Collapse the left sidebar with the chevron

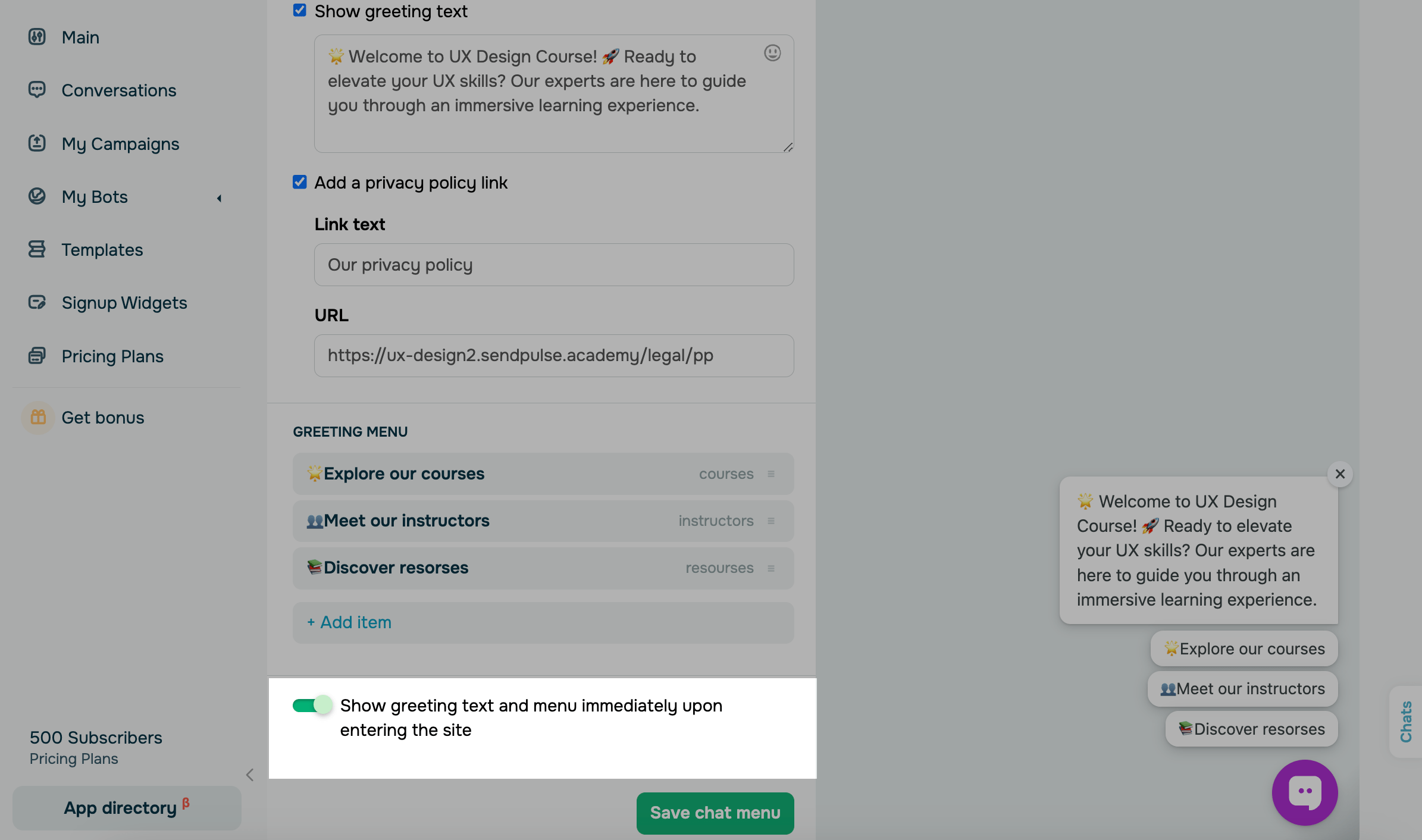[250, 775]
